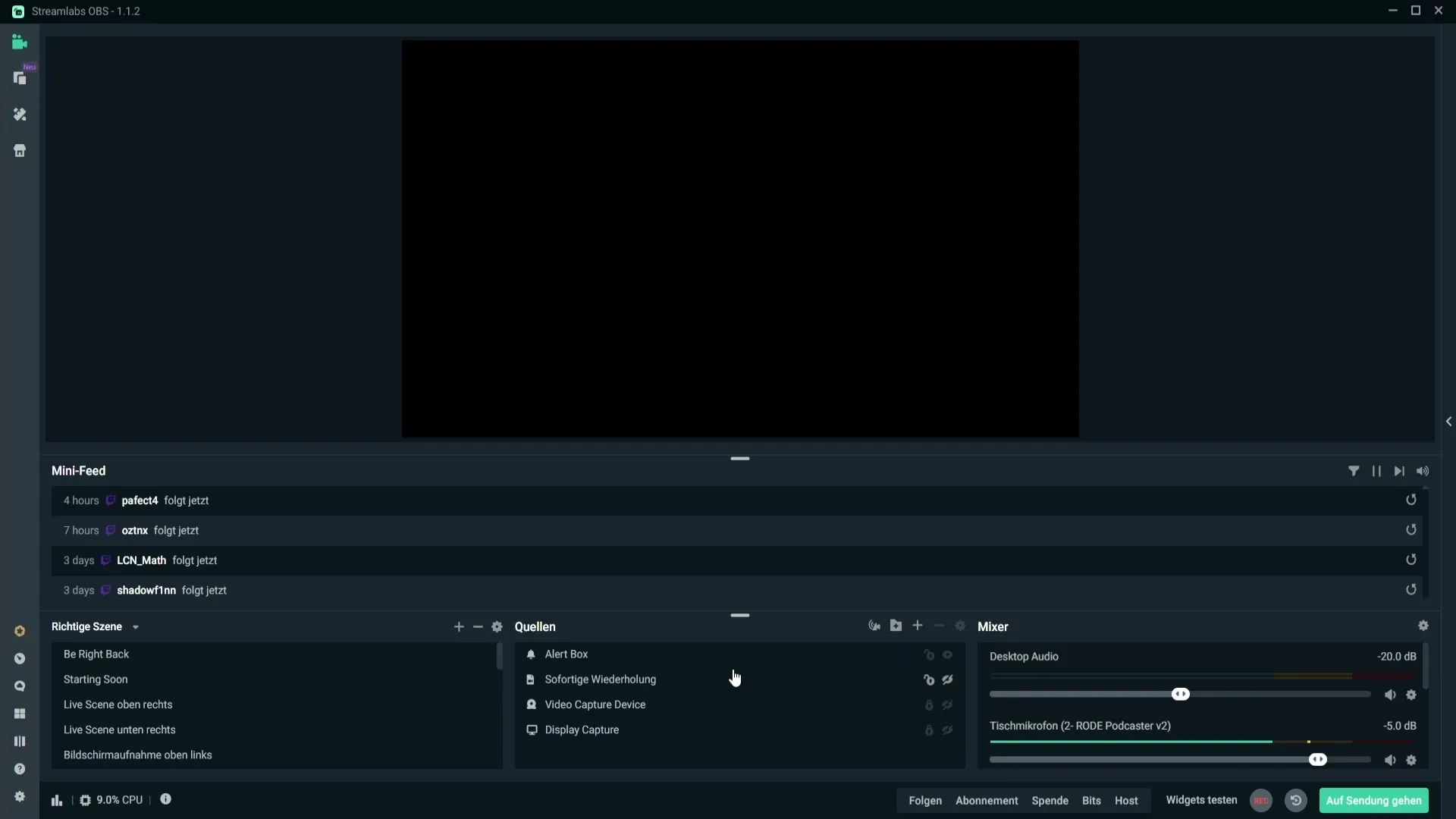Viewport: 1456px width, 819px height.
Task: Open the Quellen source widget icon
Action: (x=874, y=626)
